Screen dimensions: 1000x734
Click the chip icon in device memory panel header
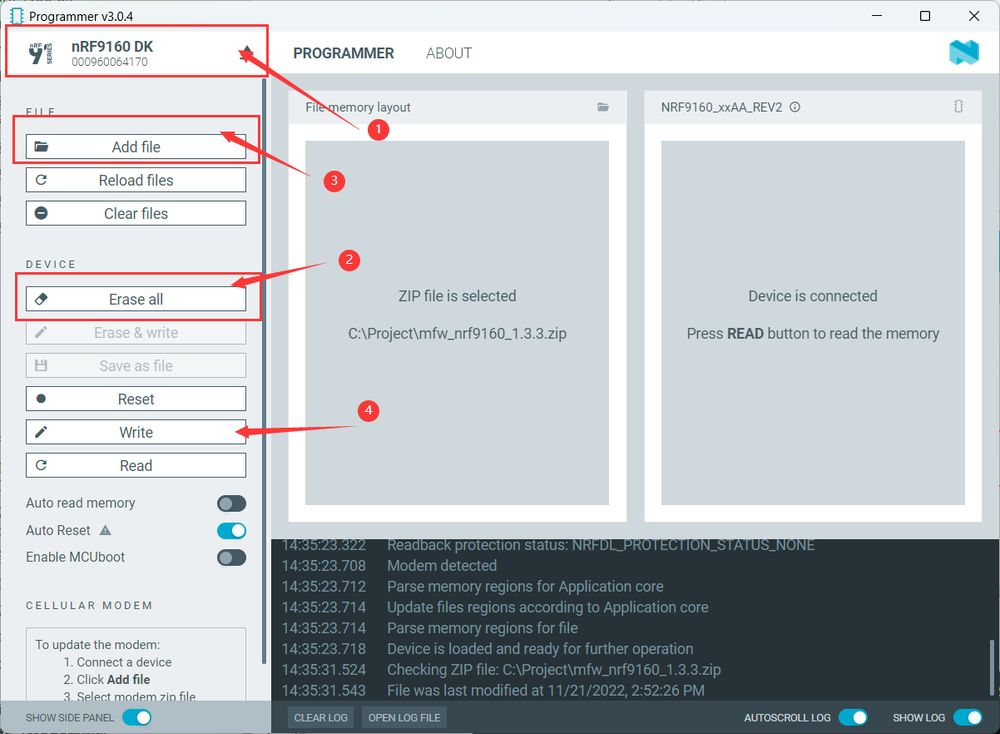tap(958, 106)
